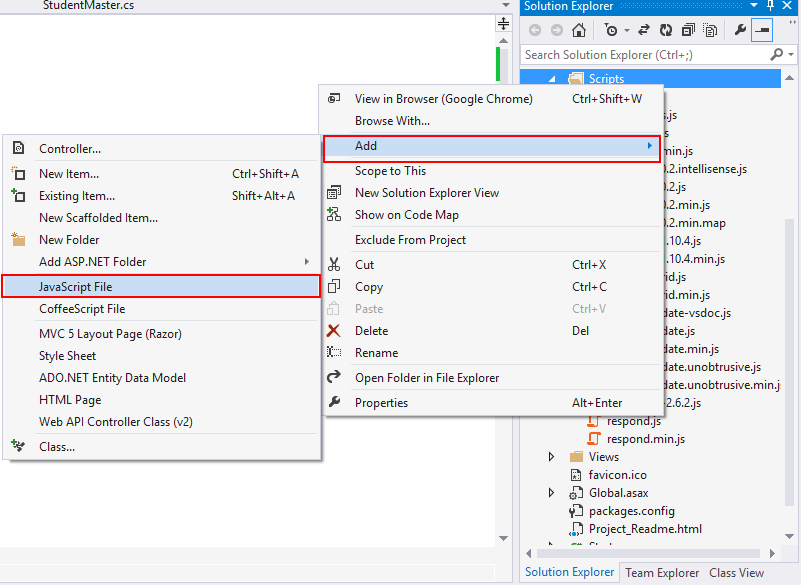Expand the Views folder node

pos(551,457)
